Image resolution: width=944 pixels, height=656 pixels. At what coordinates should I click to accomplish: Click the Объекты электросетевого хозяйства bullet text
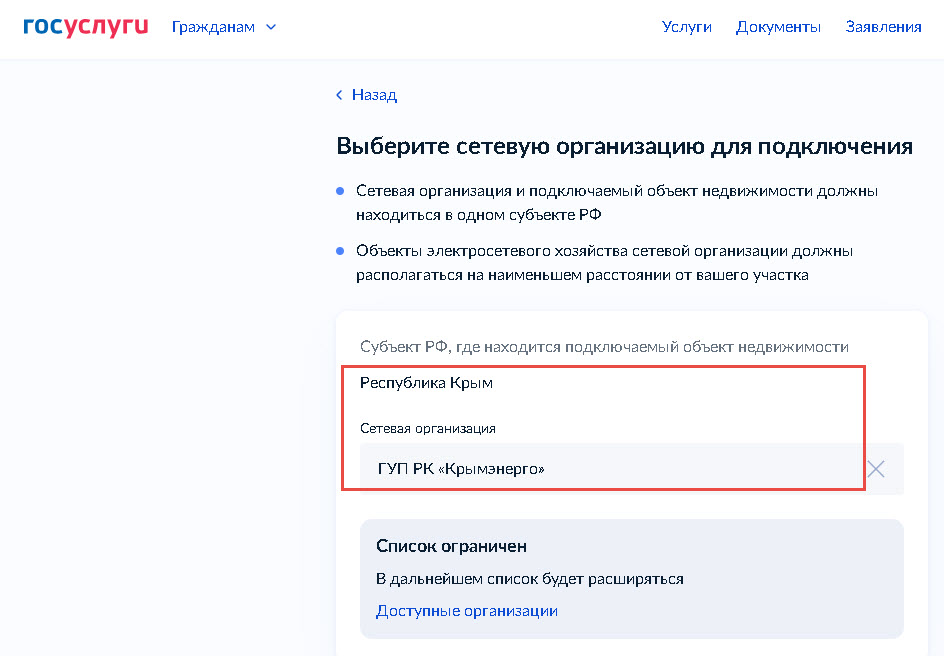pos(604,263)
